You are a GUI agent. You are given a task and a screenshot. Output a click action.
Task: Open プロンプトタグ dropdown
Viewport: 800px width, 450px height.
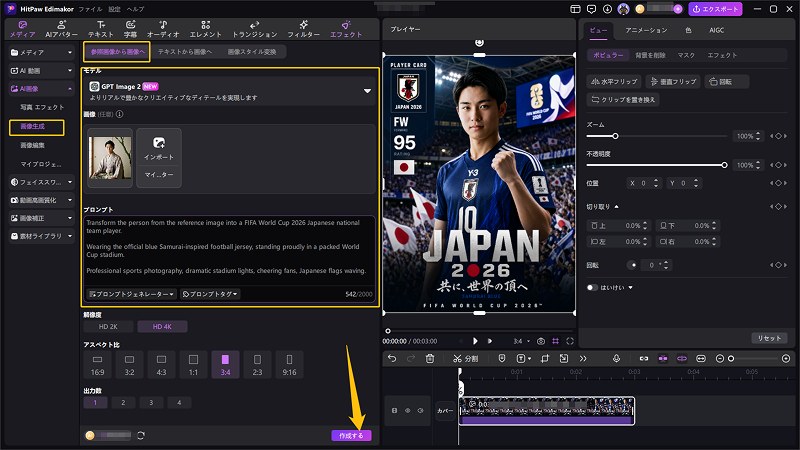pyautogui.click(x=210, y=294)
